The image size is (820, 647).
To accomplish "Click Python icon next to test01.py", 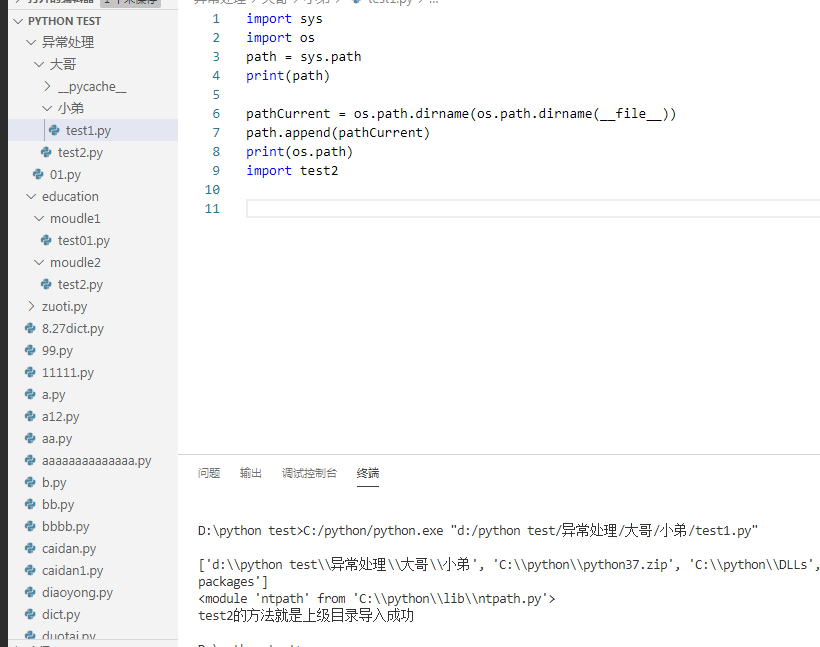I will click(x=47, y=241).
